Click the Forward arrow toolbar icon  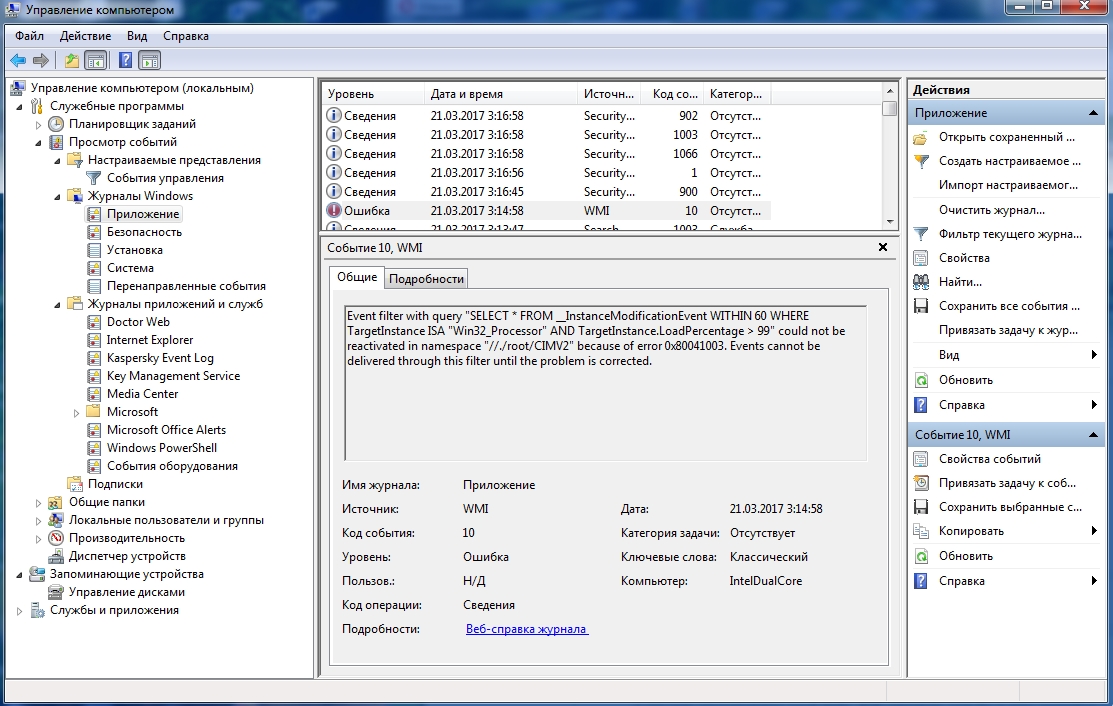pyautogui.click(x=41, y=60)
